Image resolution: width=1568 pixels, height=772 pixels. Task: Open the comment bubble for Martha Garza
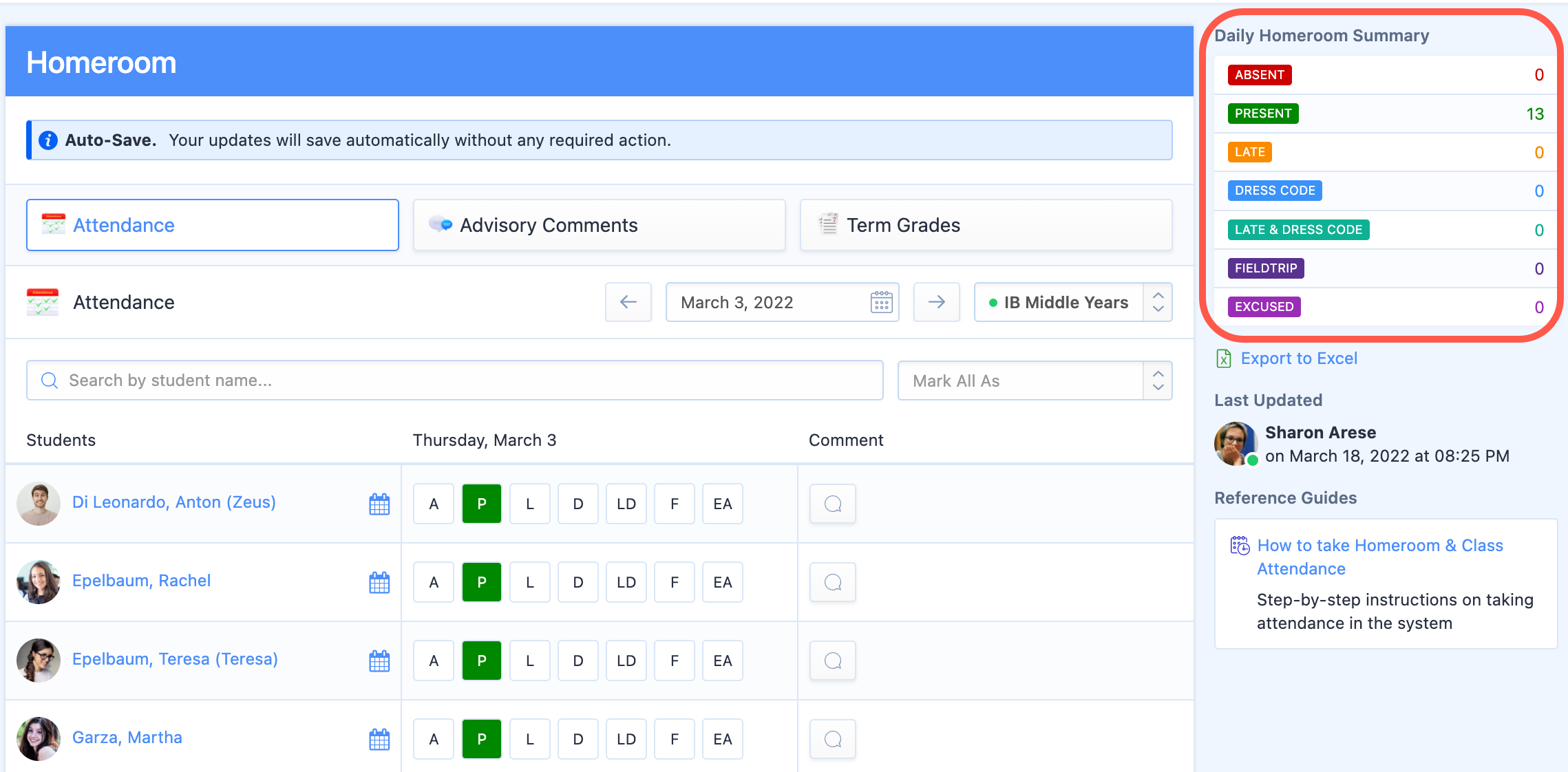832,739
